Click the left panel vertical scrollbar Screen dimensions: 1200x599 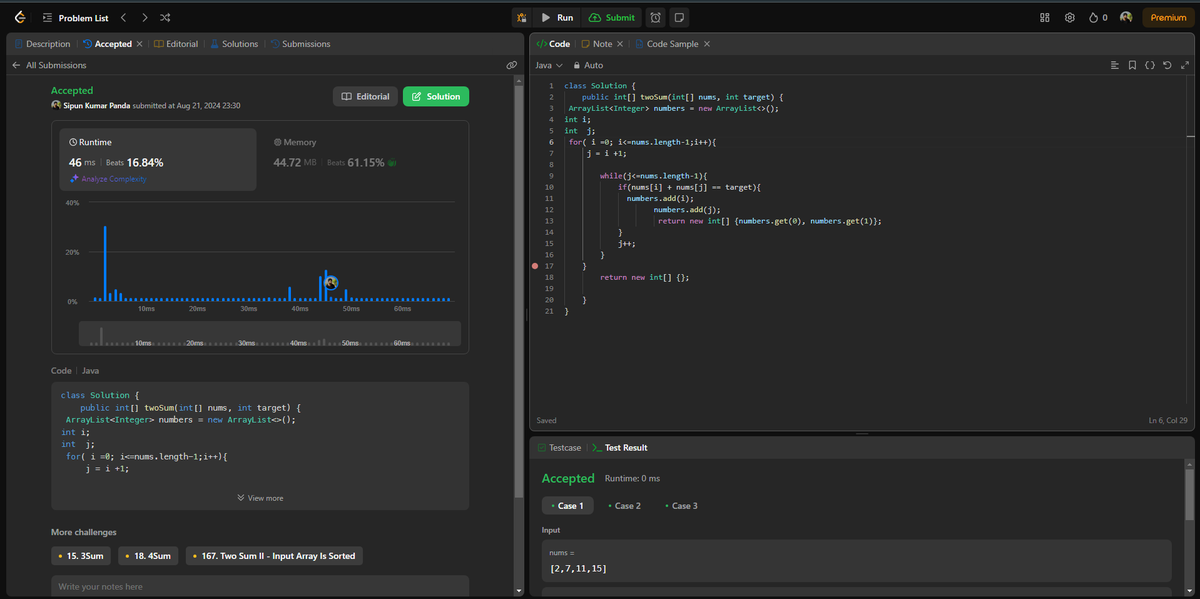click(518, 290)
